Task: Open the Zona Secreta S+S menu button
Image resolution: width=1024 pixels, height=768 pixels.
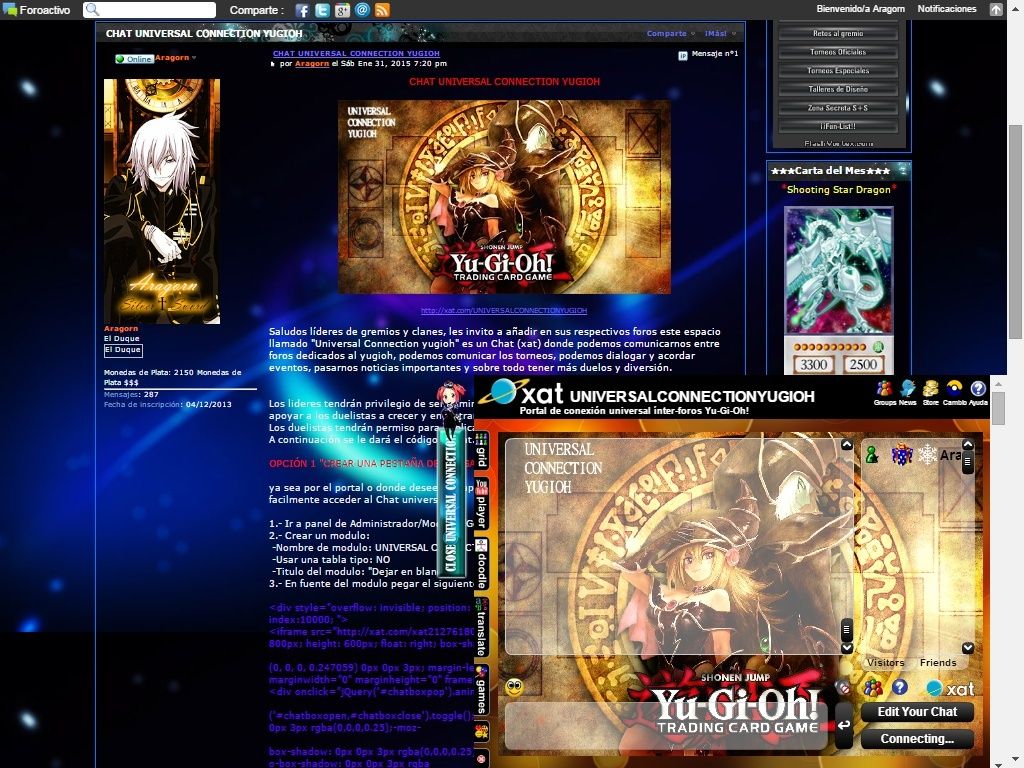Action: pyautogui.click(x=838, y=108)
